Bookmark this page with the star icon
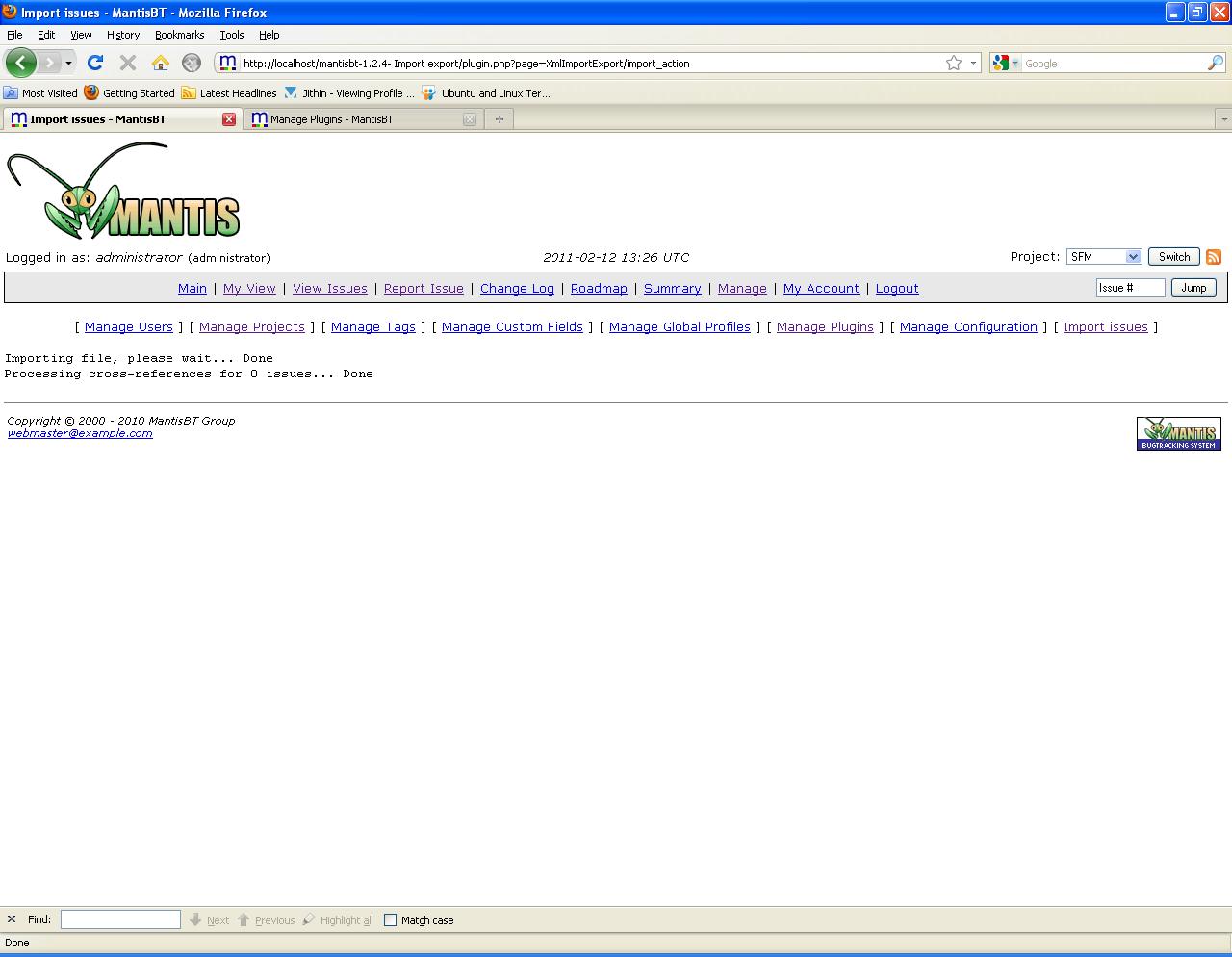Viewport: 1232px width, 957px height. (x=953, y=63)
